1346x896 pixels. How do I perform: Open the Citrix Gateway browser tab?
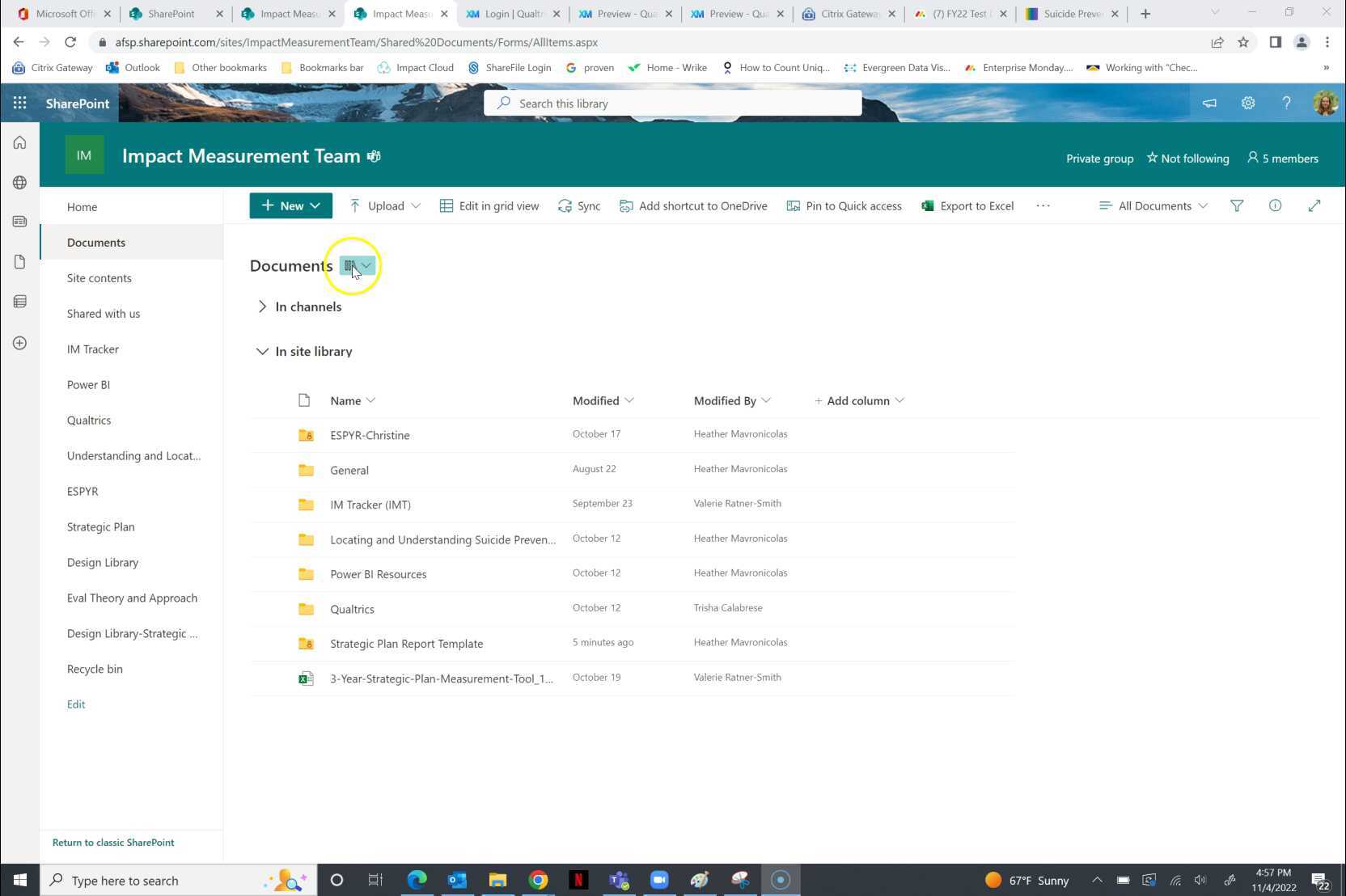pos(846,14)
